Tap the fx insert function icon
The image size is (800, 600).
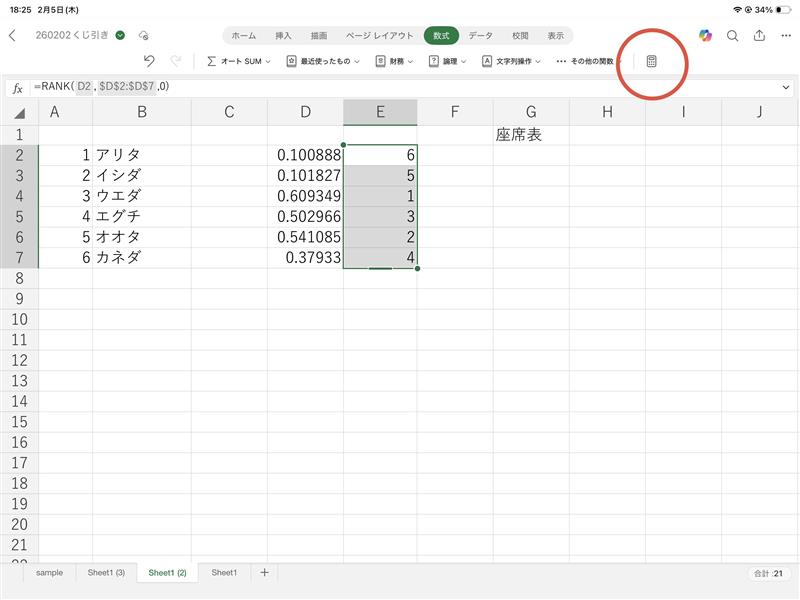17,87
